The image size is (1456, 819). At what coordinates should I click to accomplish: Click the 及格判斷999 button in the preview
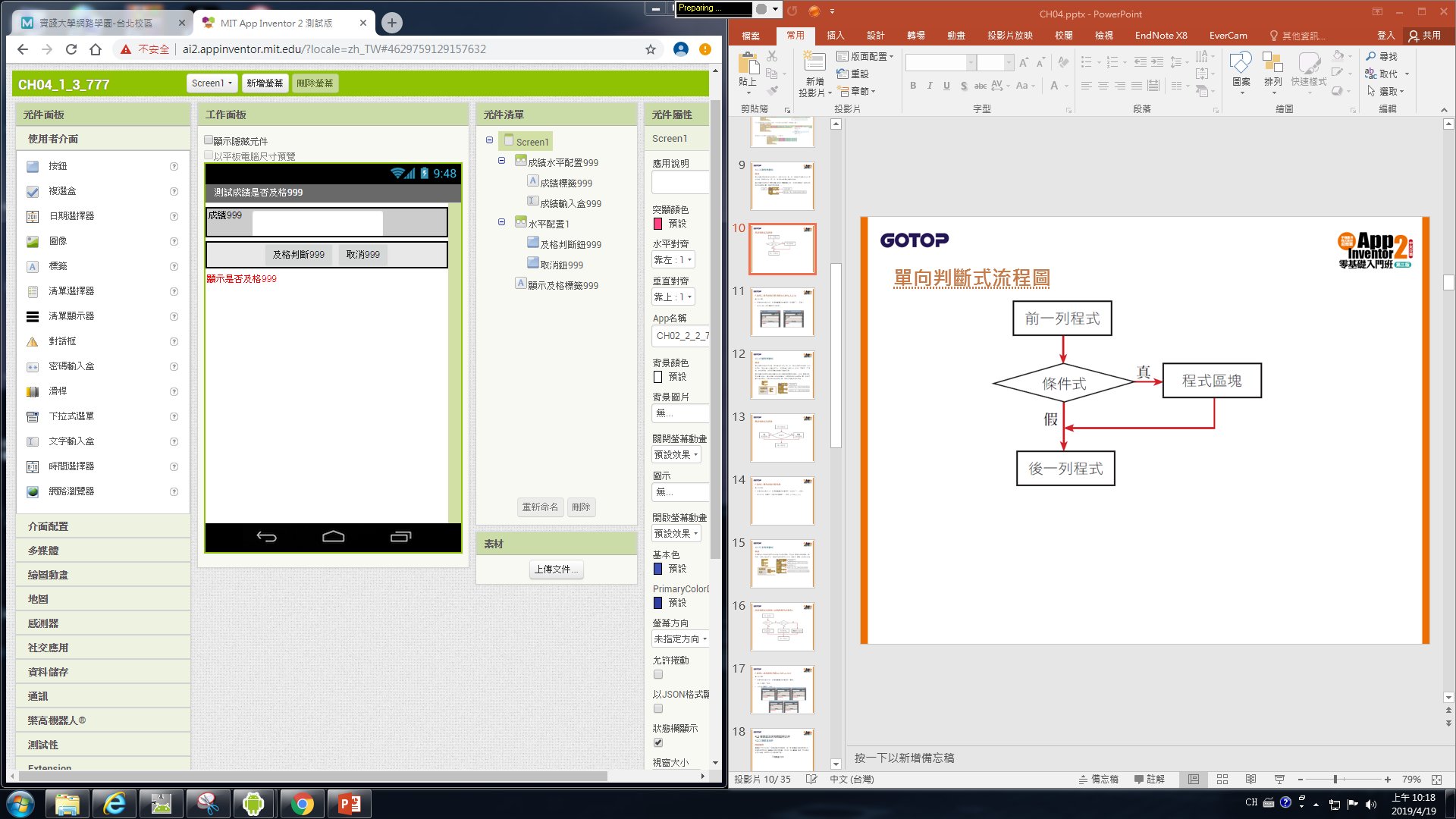299,255
